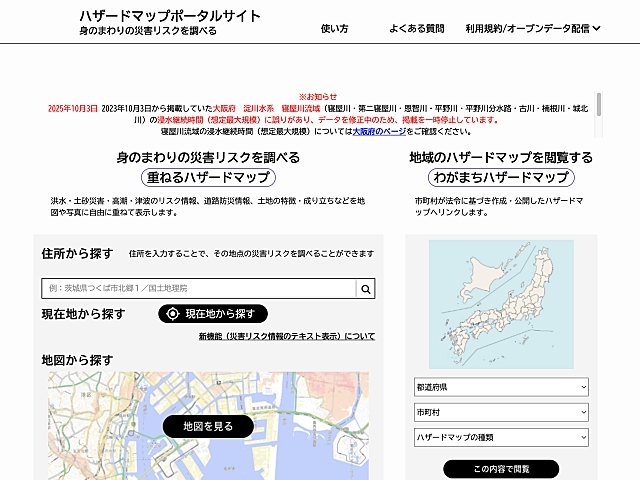The width and height of the screenshot is (640, 480).
Task: Open 利用規約/オープンデータ配信 menu
Action: [533, 28]
